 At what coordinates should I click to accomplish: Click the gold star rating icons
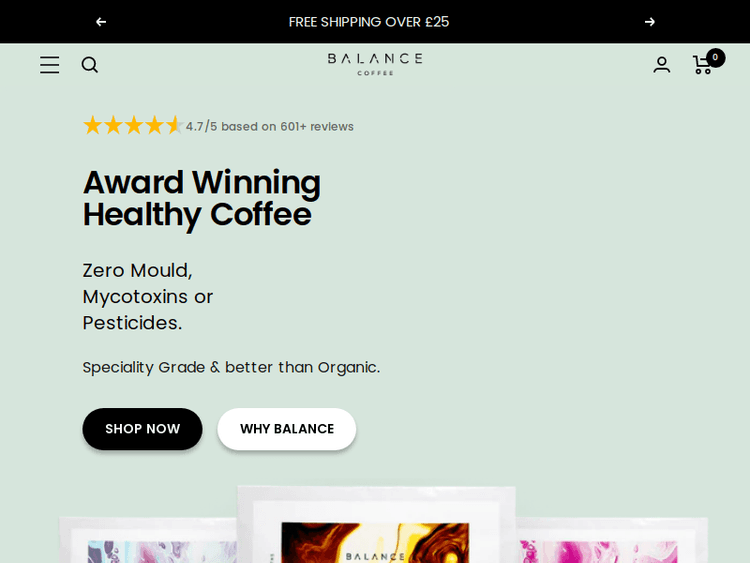(132, 126)
